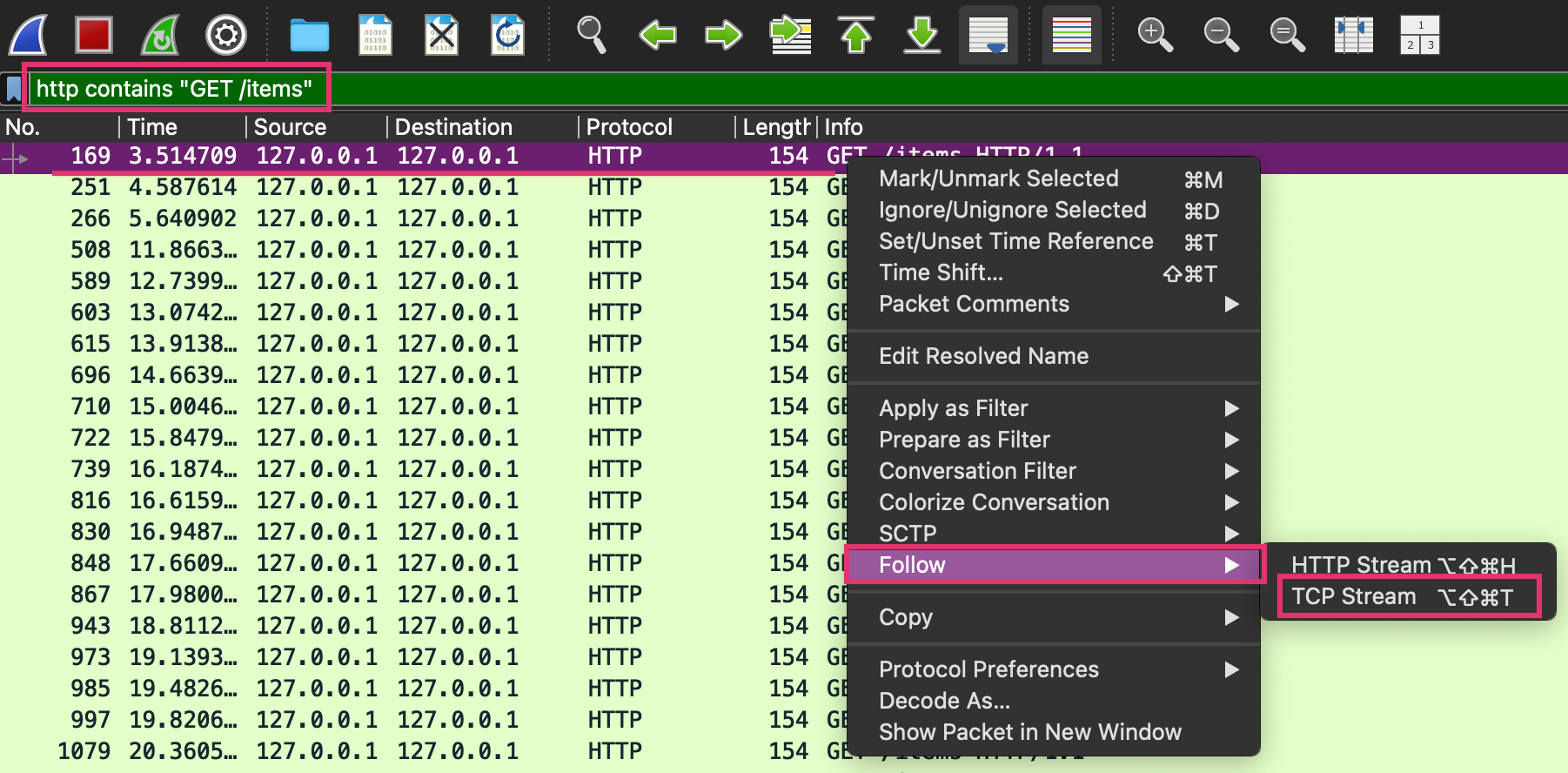The image size is (1568, 773).
Task: Select packet number 696
Action: pos(424,376)
